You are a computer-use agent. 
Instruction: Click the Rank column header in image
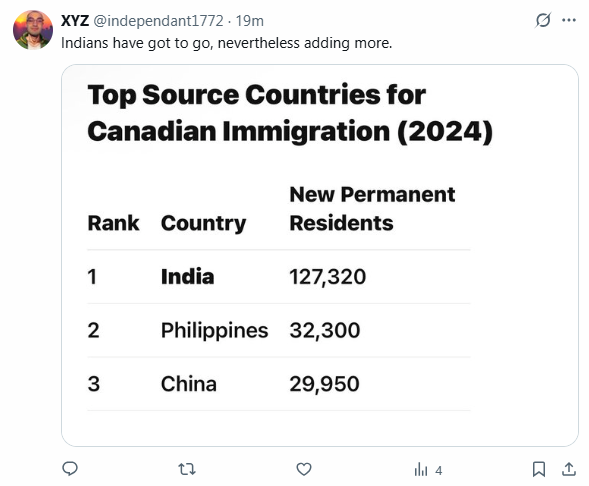click(x=113, y=223)
